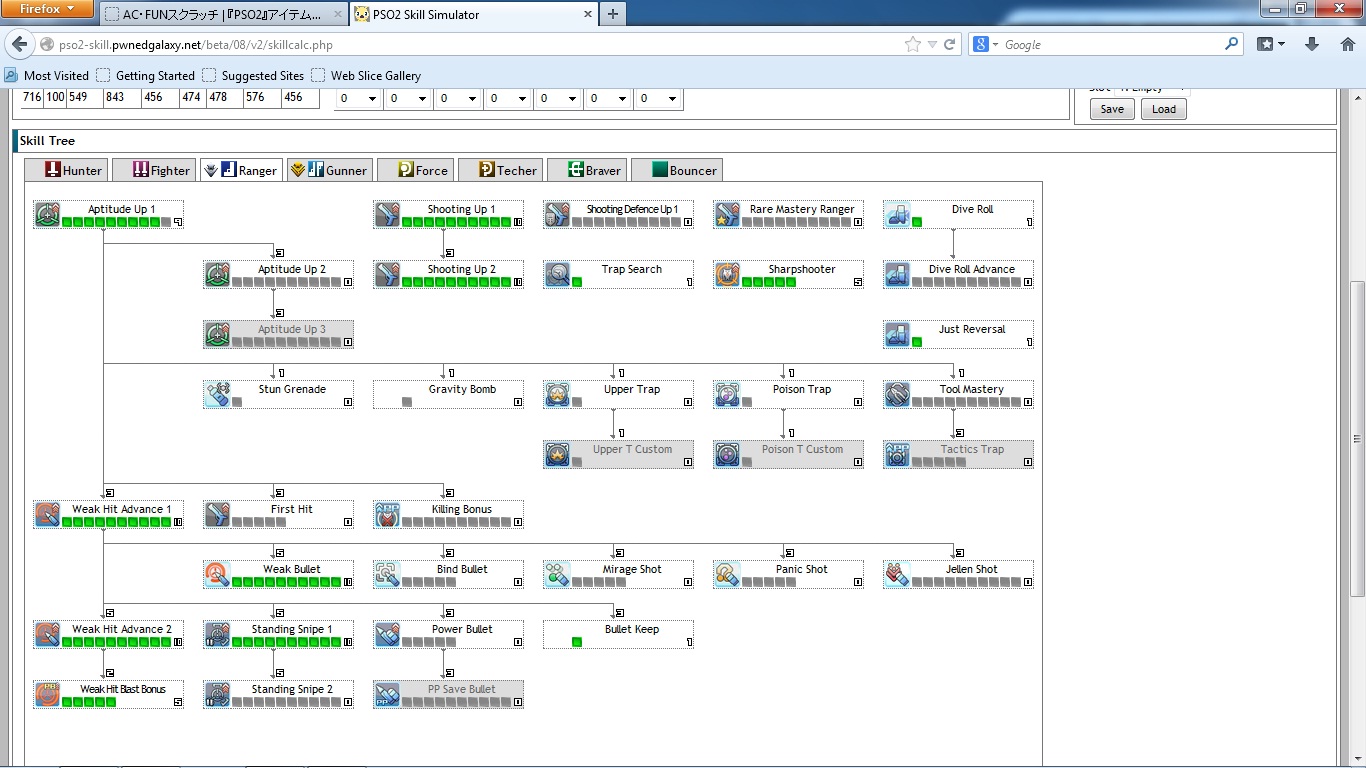The image size is (1366, 768).
Task: Click the Weak Hit Advance 1 icon
Action: pyautogui.click(x=47, y=515)
